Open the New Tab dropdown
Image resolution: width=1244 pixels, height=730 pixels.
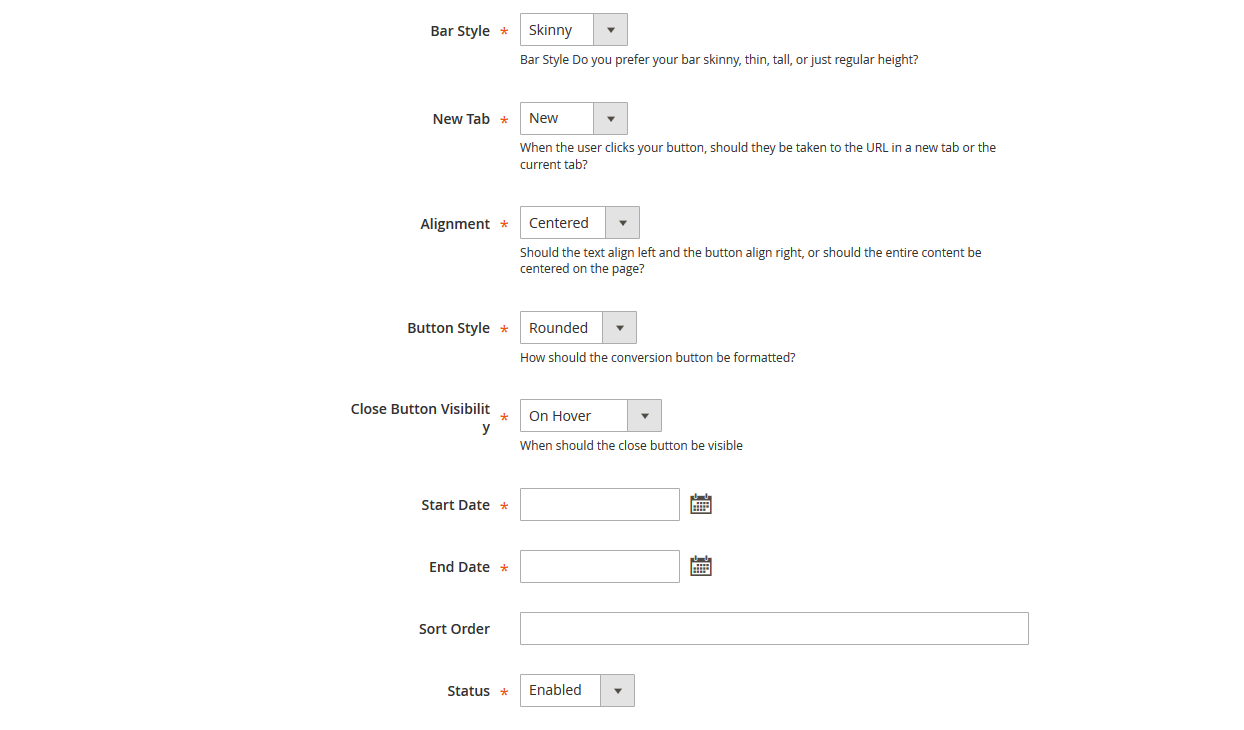574,118
